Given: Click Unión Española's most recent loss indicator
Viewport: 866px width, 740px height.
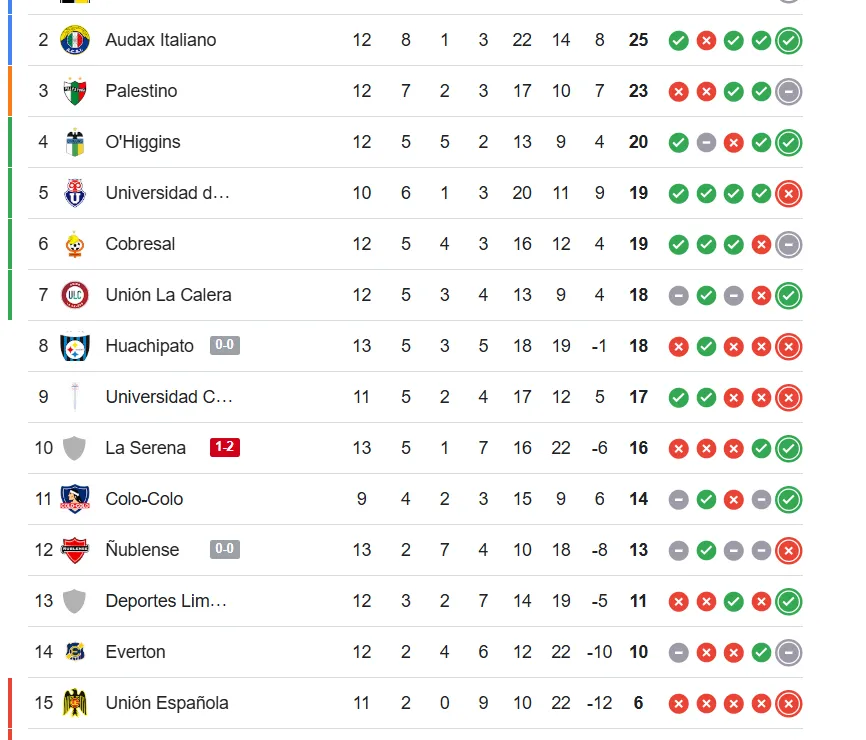Looking at the screenshot, I should [x=789, y=704].
